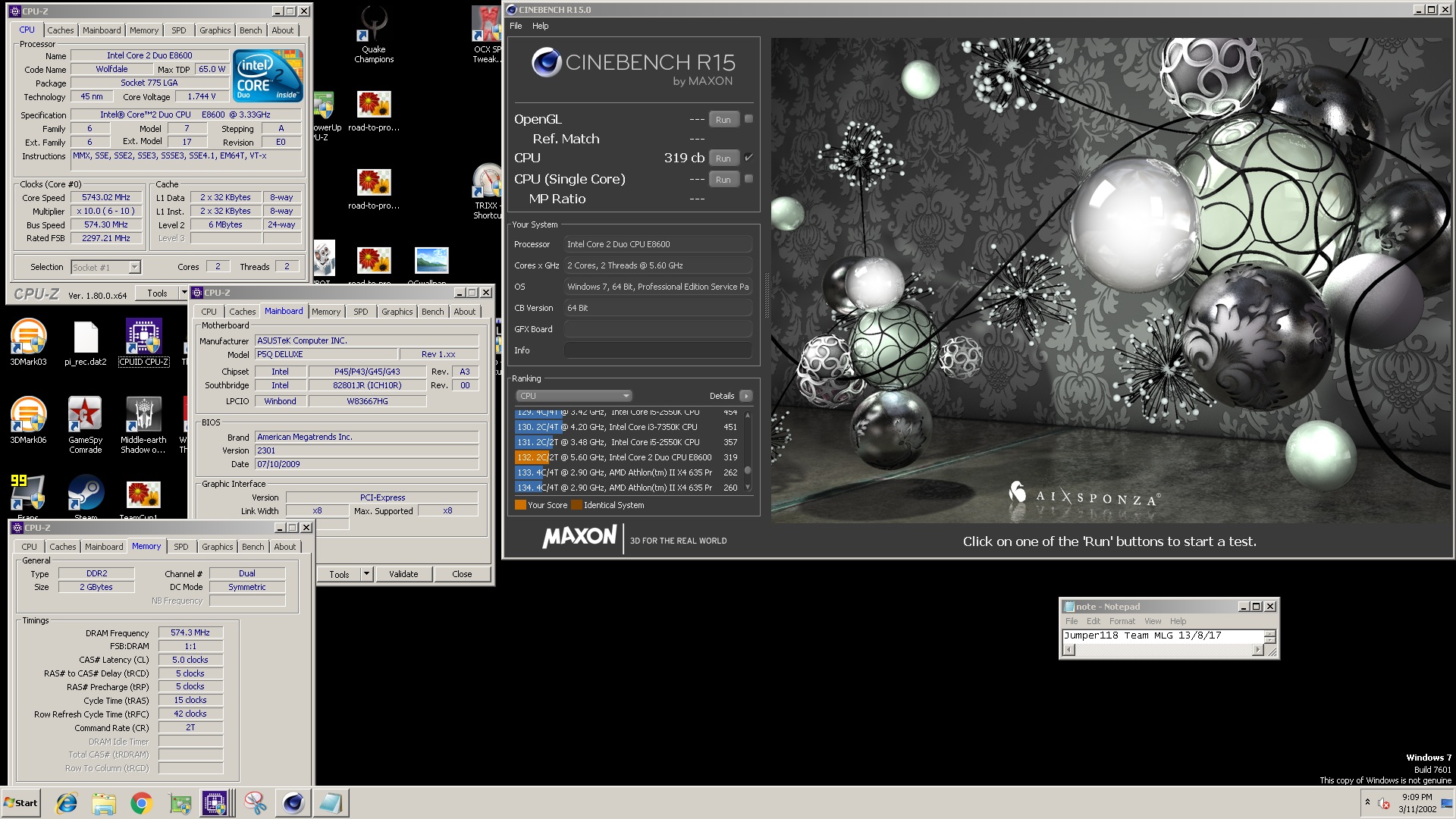Open SPD tab in Mainboard CPU-Z window

click(x=361, y=312)
